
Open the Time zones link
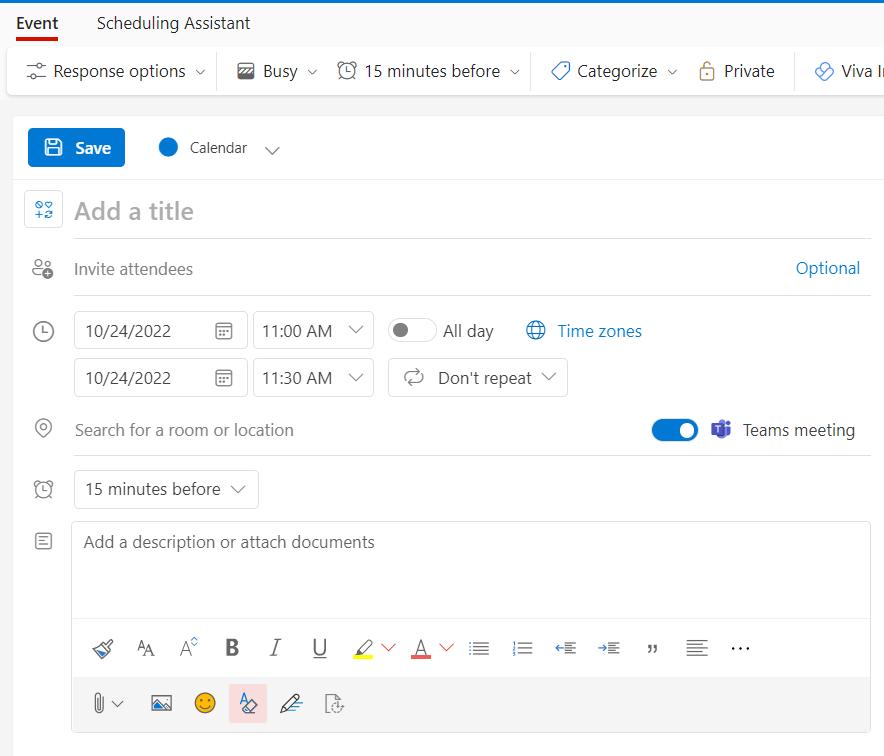click(599, 331)
